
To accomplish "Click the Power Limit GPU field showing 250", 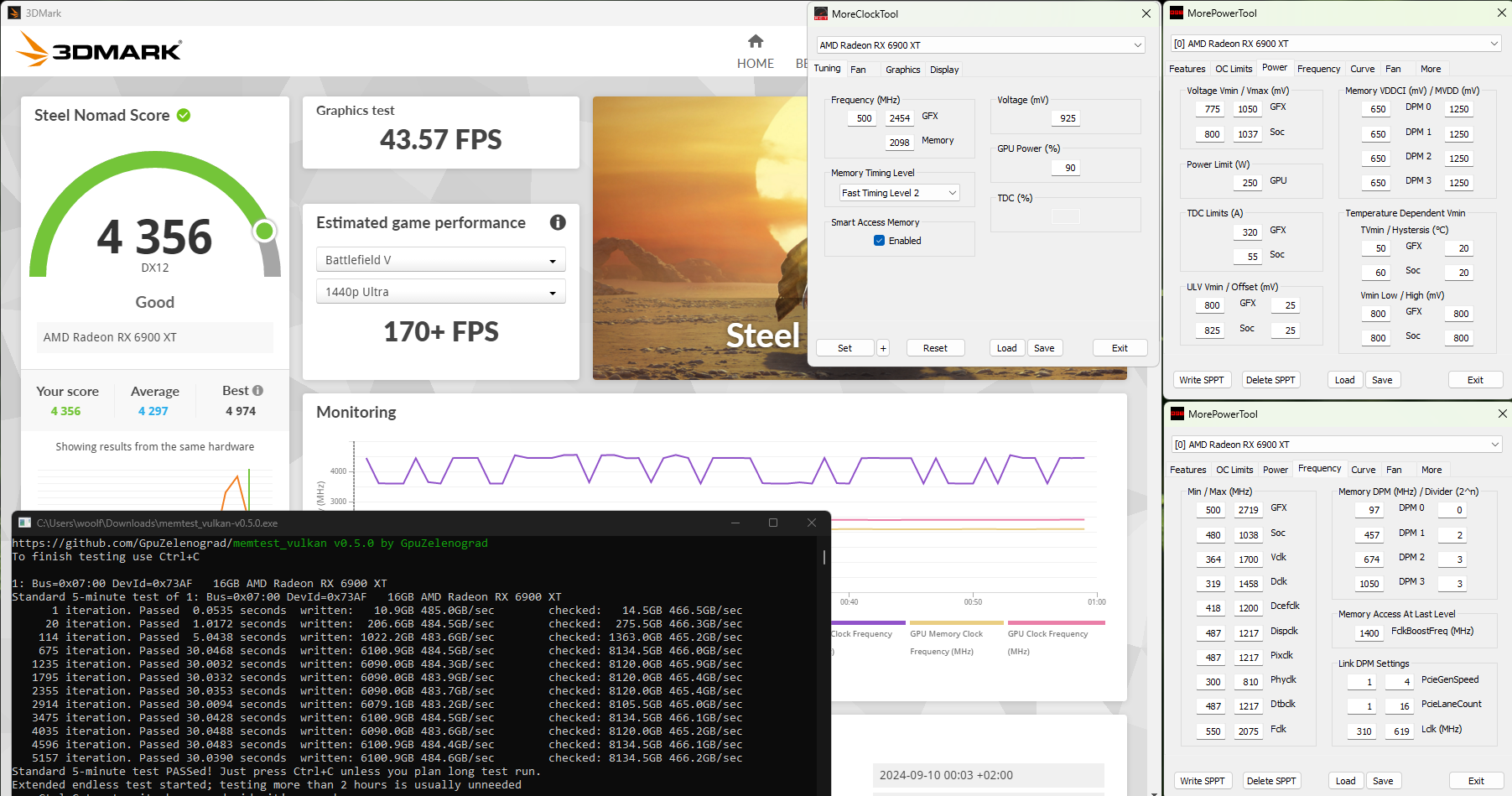I will [x=1248, y=183].
